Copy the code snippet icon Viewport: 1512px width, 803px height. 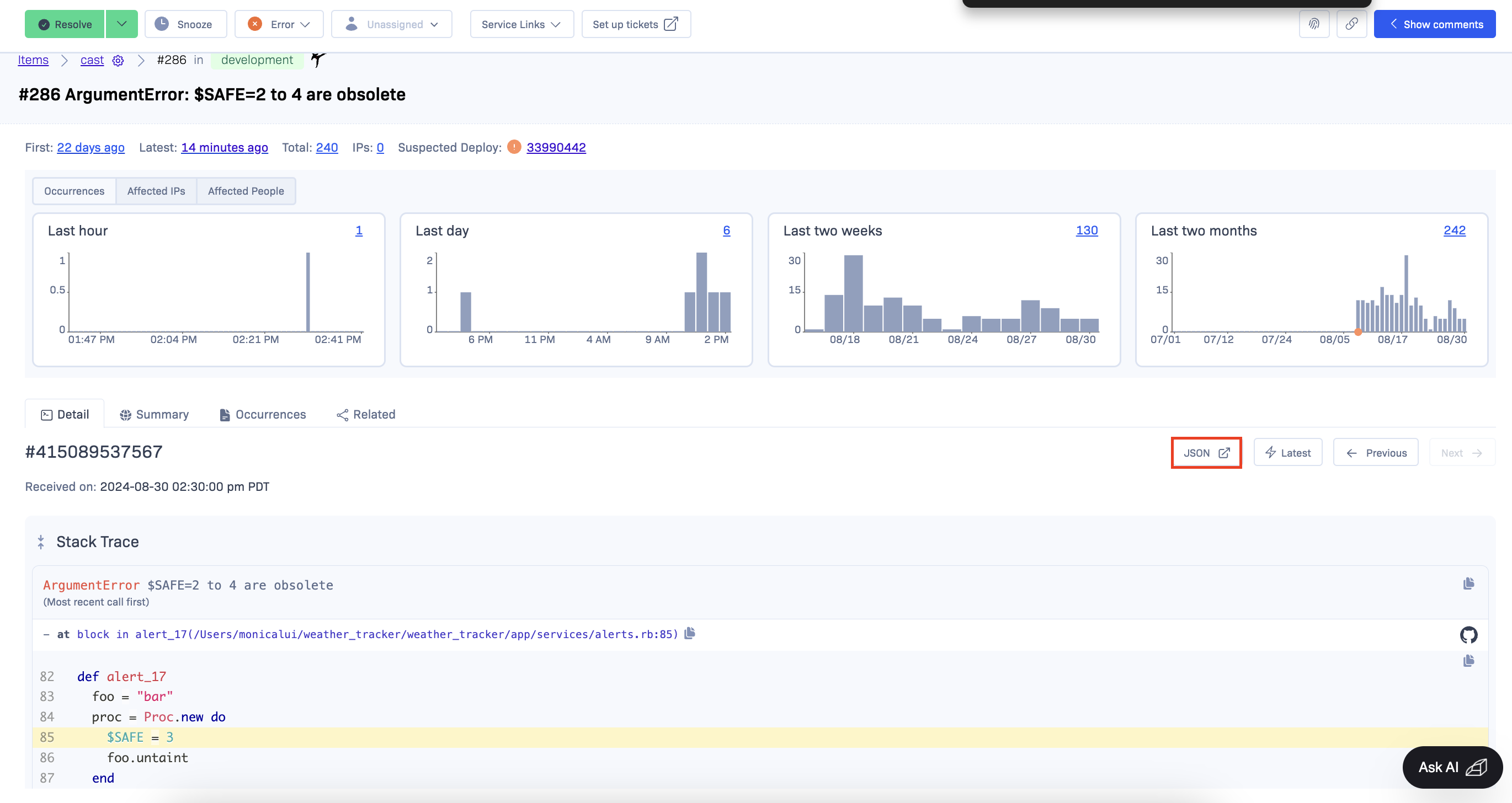tap(1468, 661)
